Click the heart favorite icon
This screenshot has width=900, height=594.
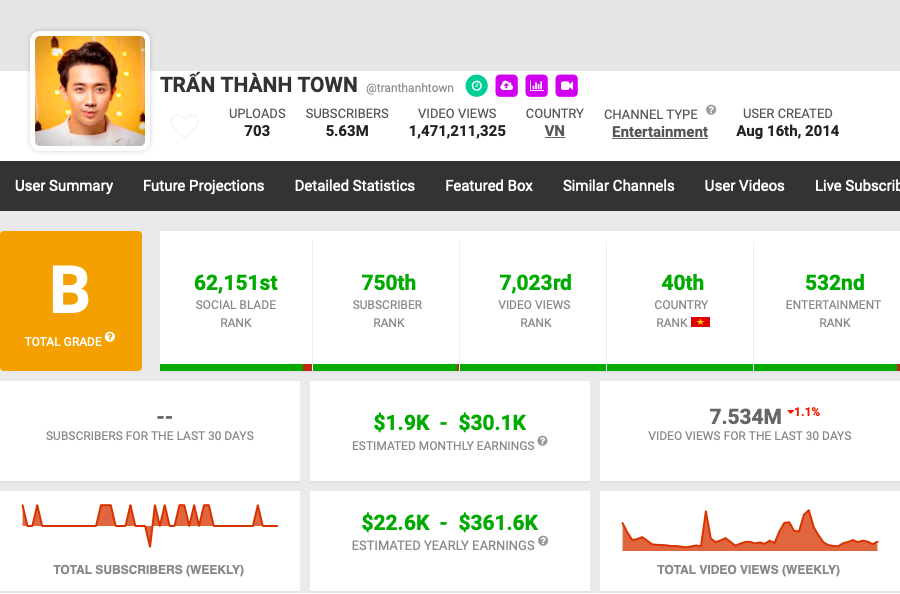click(x=184, y=127)
